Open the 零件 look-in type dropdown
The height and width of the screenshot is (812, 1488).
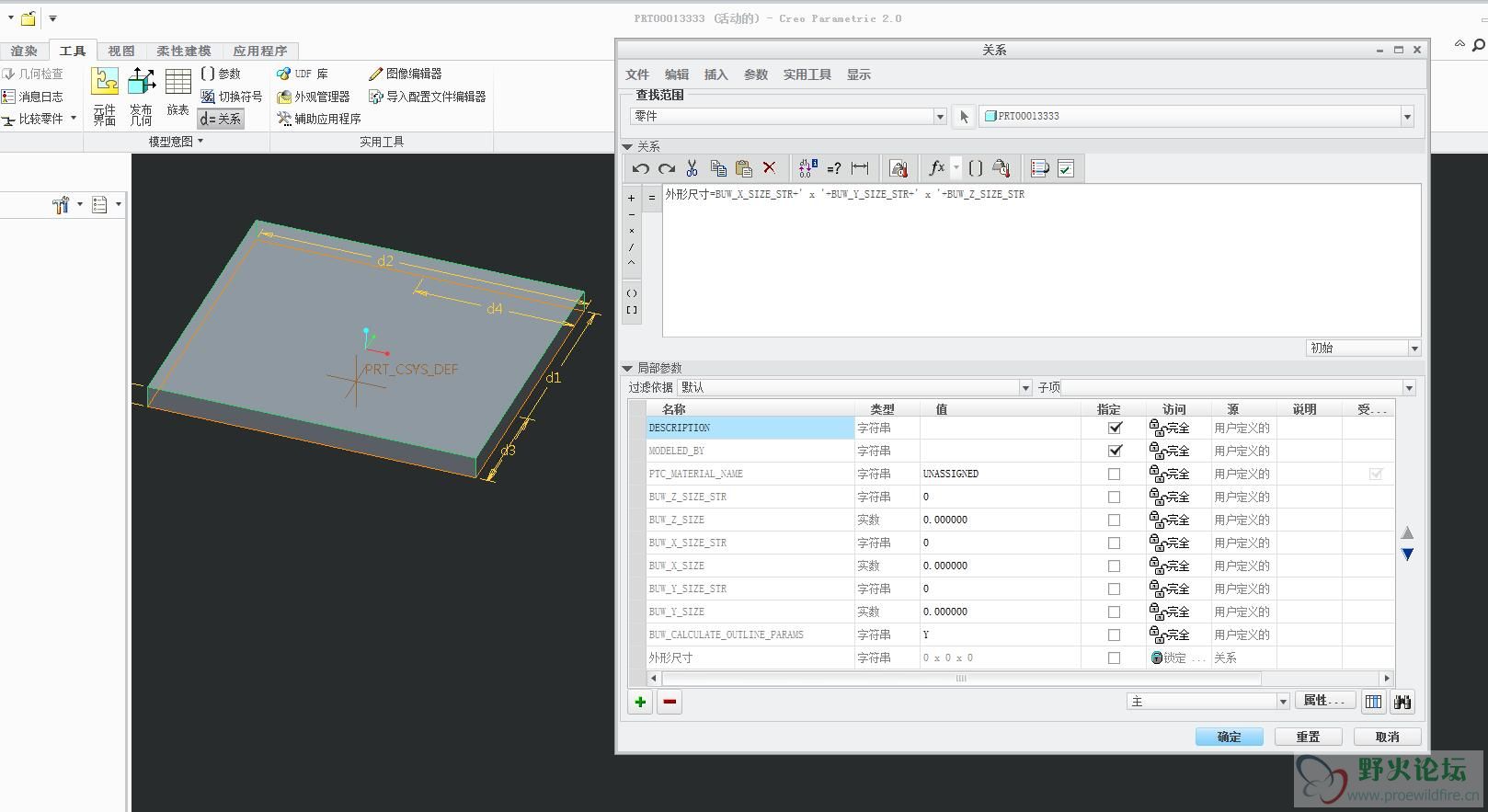(788, 116)
